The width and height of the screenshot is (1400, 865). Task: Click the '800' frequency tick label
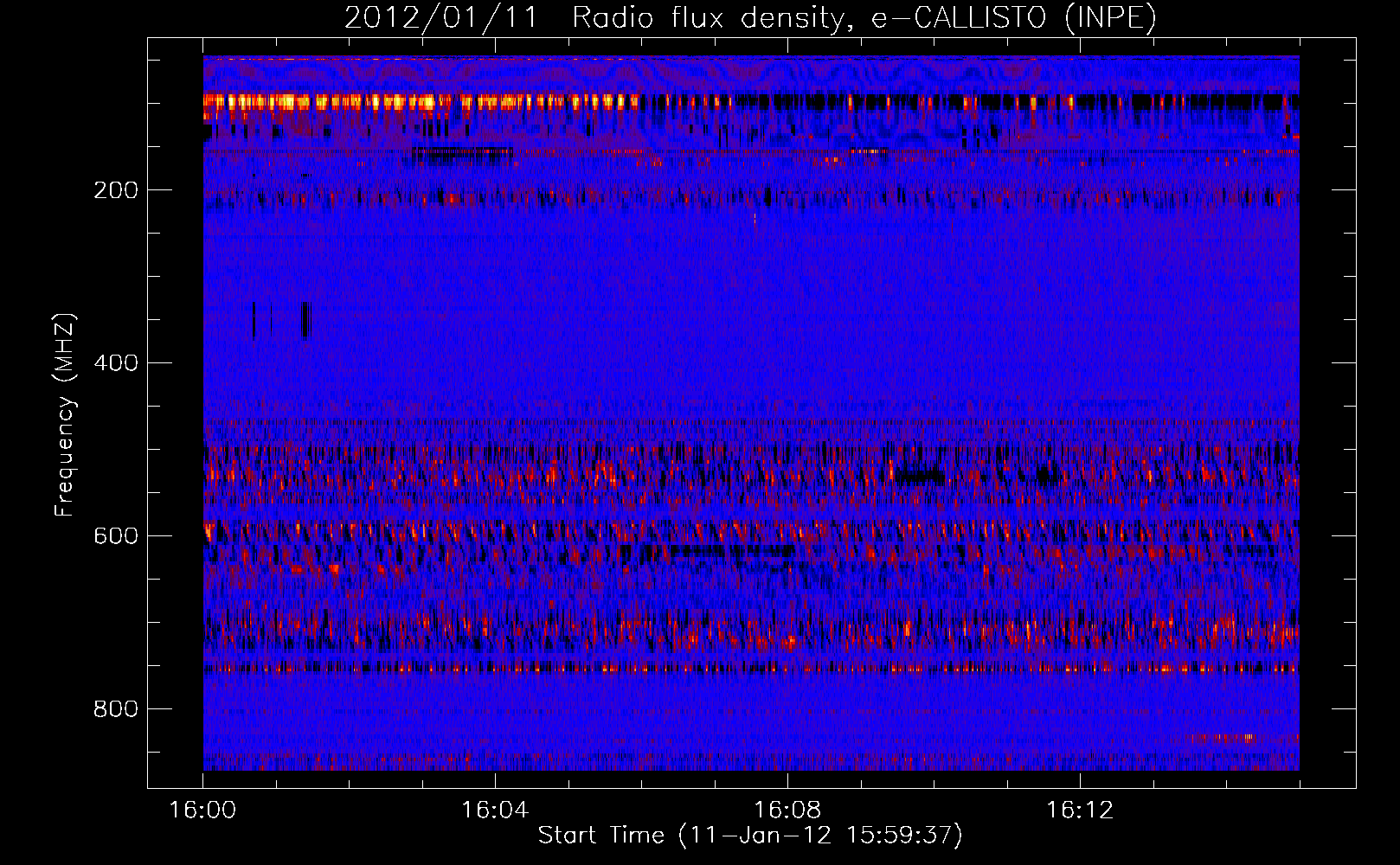coord(116,709)
